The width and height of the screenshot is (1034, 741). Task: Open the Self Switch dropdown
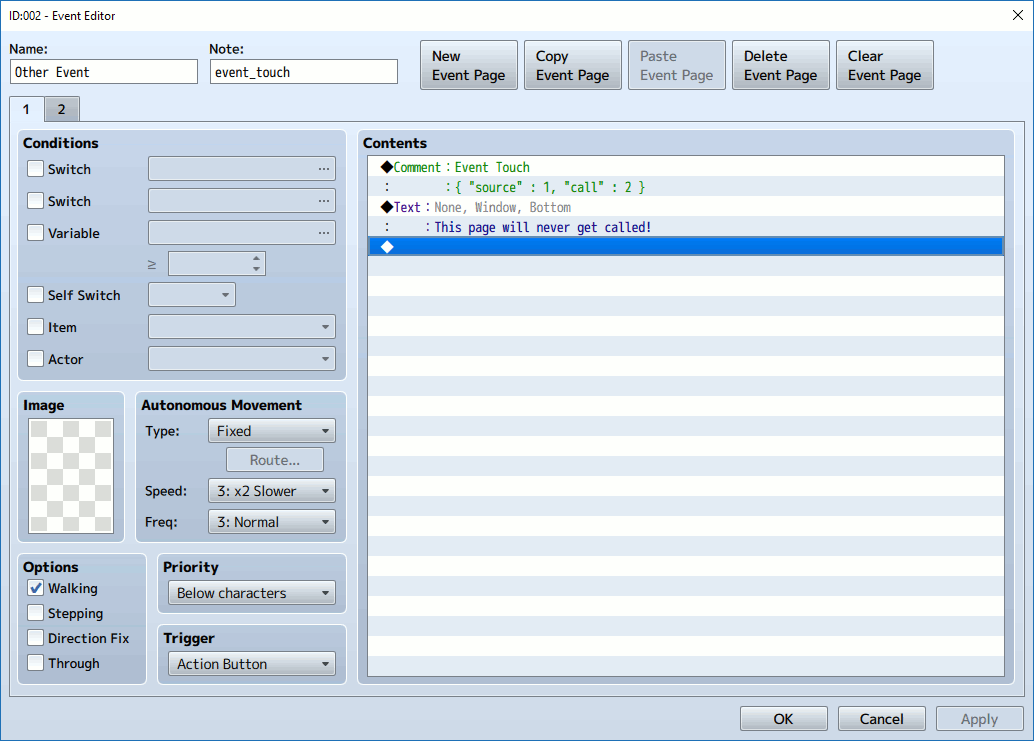pyautogui.click(x=192, y=295)
